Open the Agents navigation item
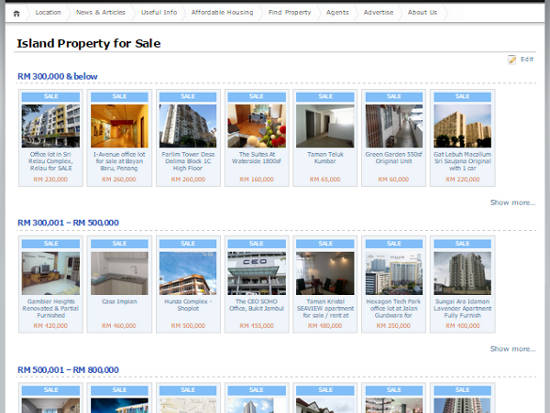Image resolution: width=550 pixels, height=413 pixels. (x=337, y=13)
